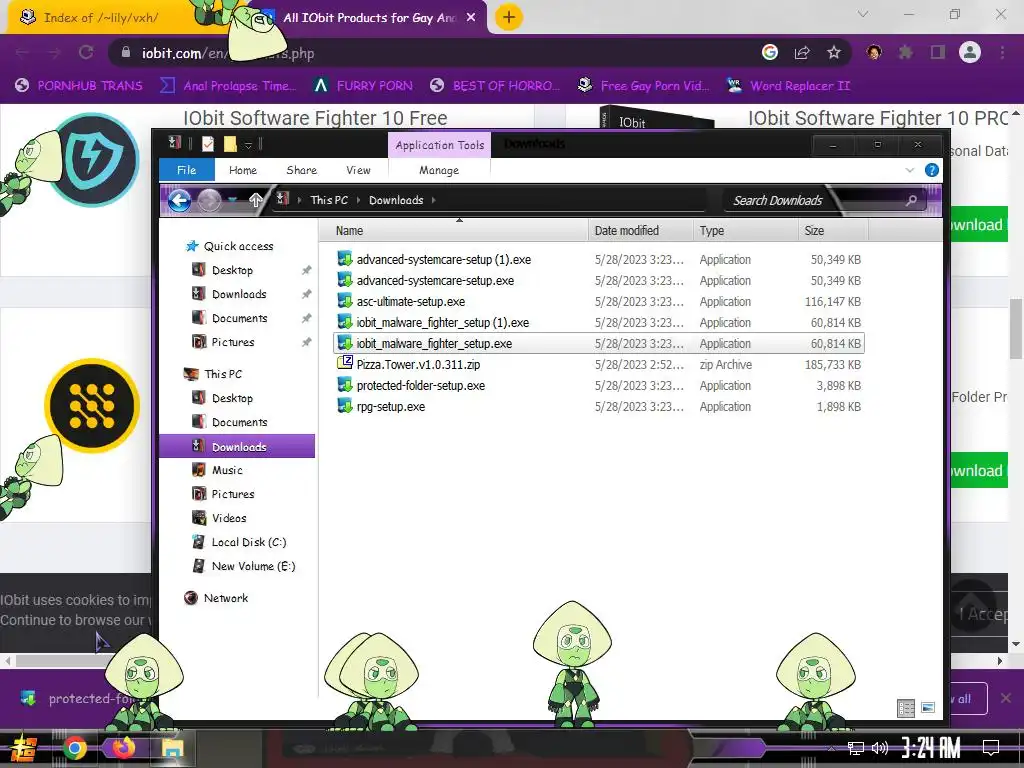Screen dimensions: 1024x768
Task: Open notification center on taskbar
Action: [991, 748]
